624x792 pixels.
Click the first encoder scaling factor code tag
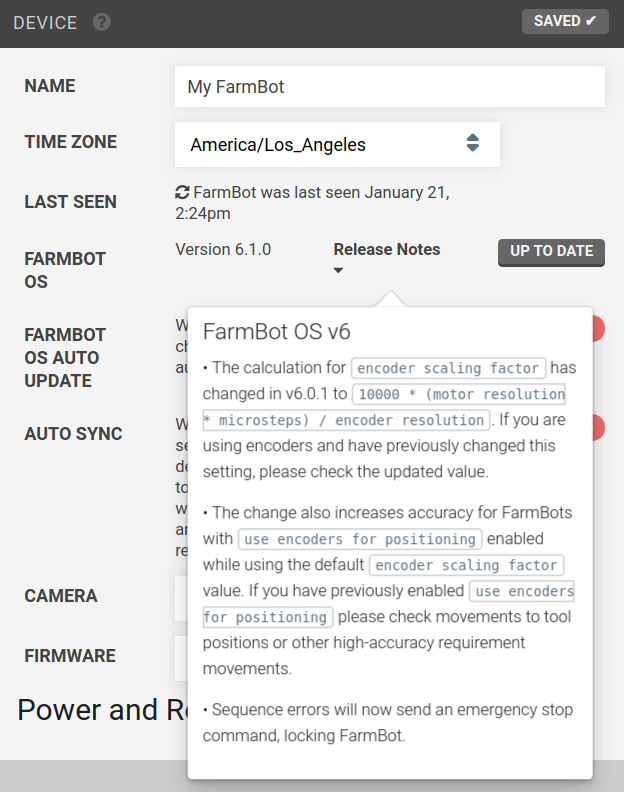448,368
